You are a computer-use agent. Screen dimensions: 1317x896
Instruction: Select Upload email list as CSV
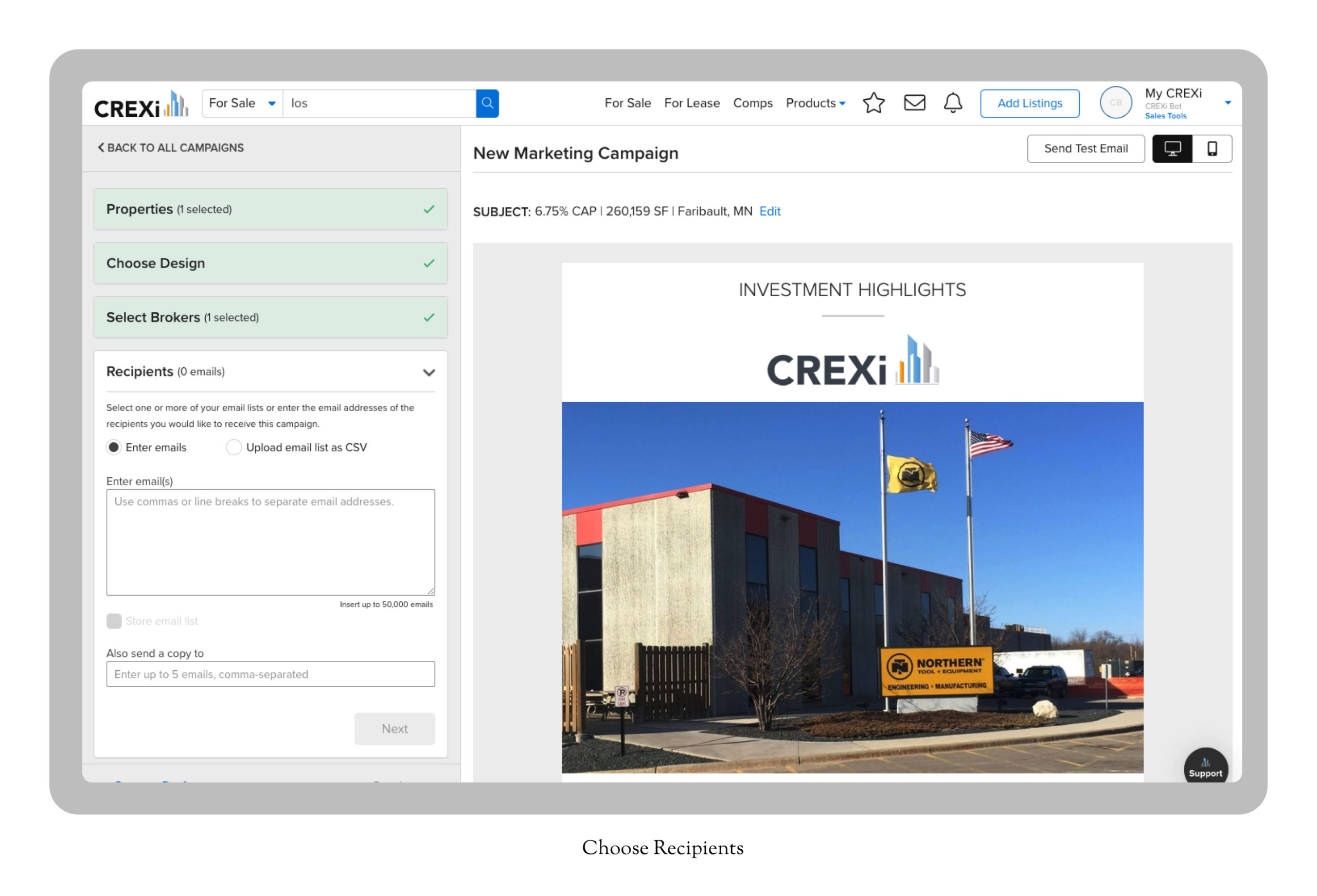(x=234, y=447)
